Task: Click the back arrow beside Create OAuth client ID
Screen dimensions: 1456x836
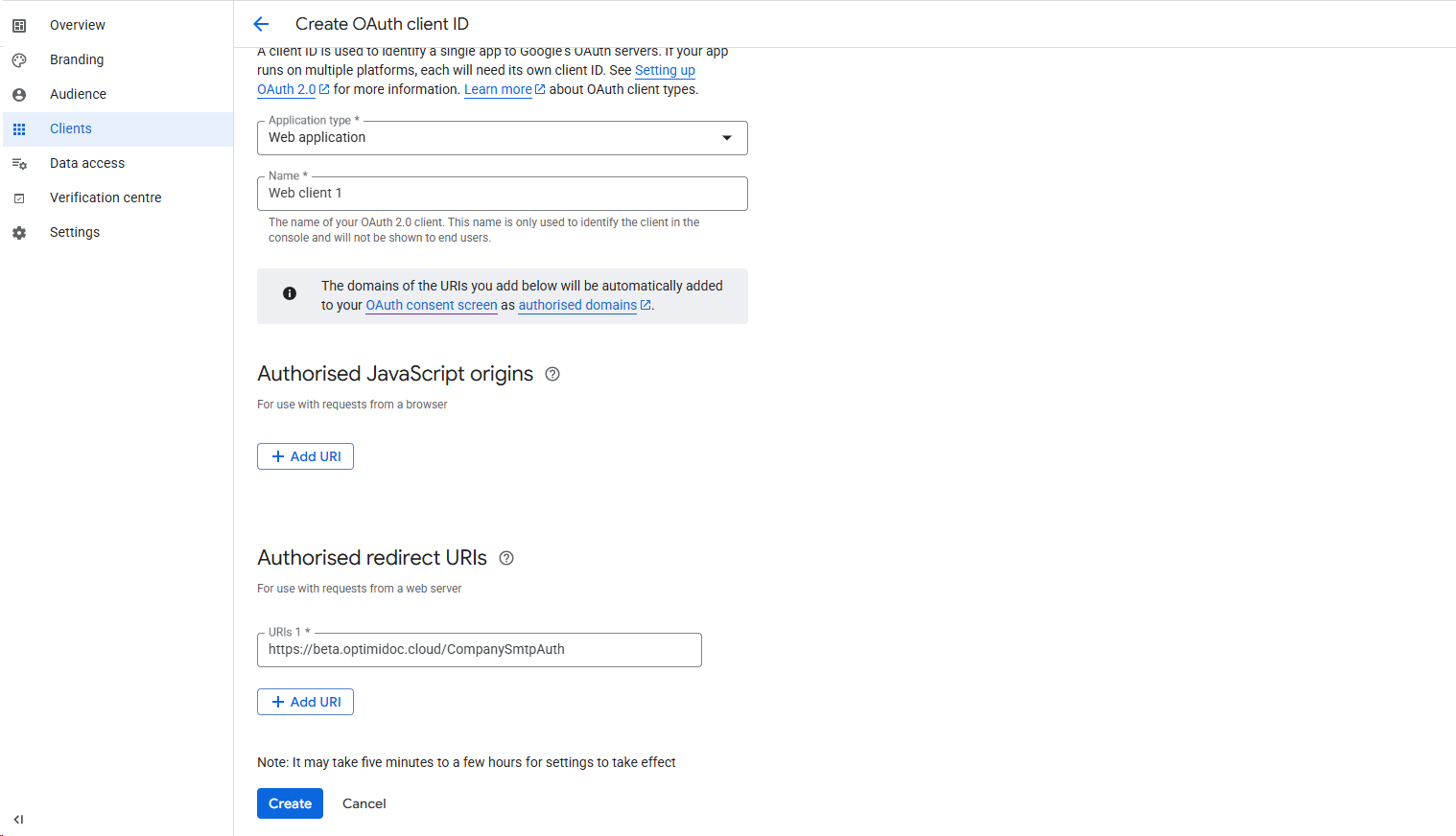Action: pos(261,24)
